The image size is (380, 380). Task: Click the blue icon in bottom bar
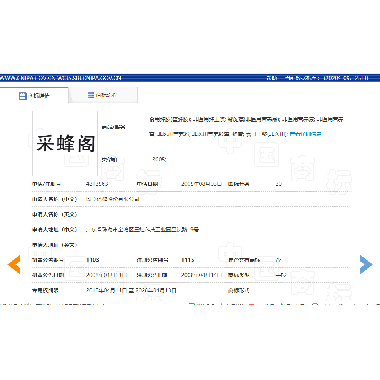click(282, 304)
